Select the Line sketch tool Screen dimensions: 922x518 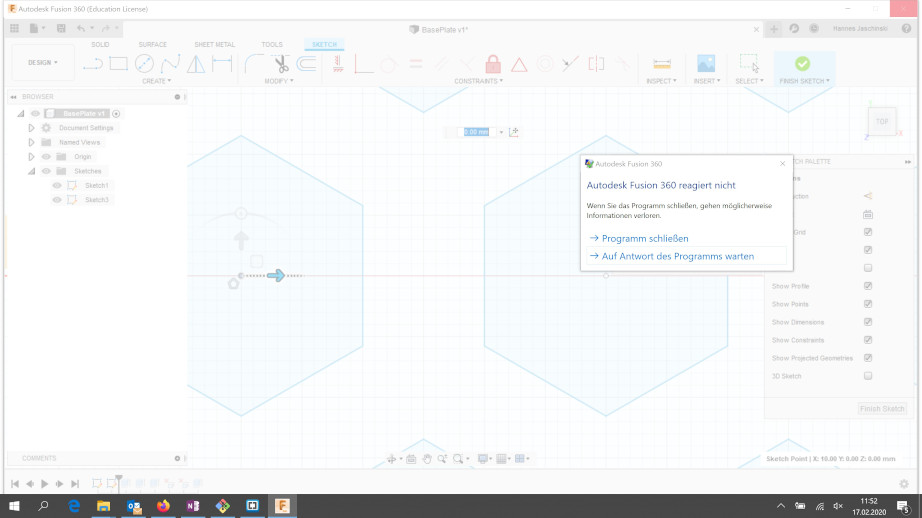pos(92,64)
